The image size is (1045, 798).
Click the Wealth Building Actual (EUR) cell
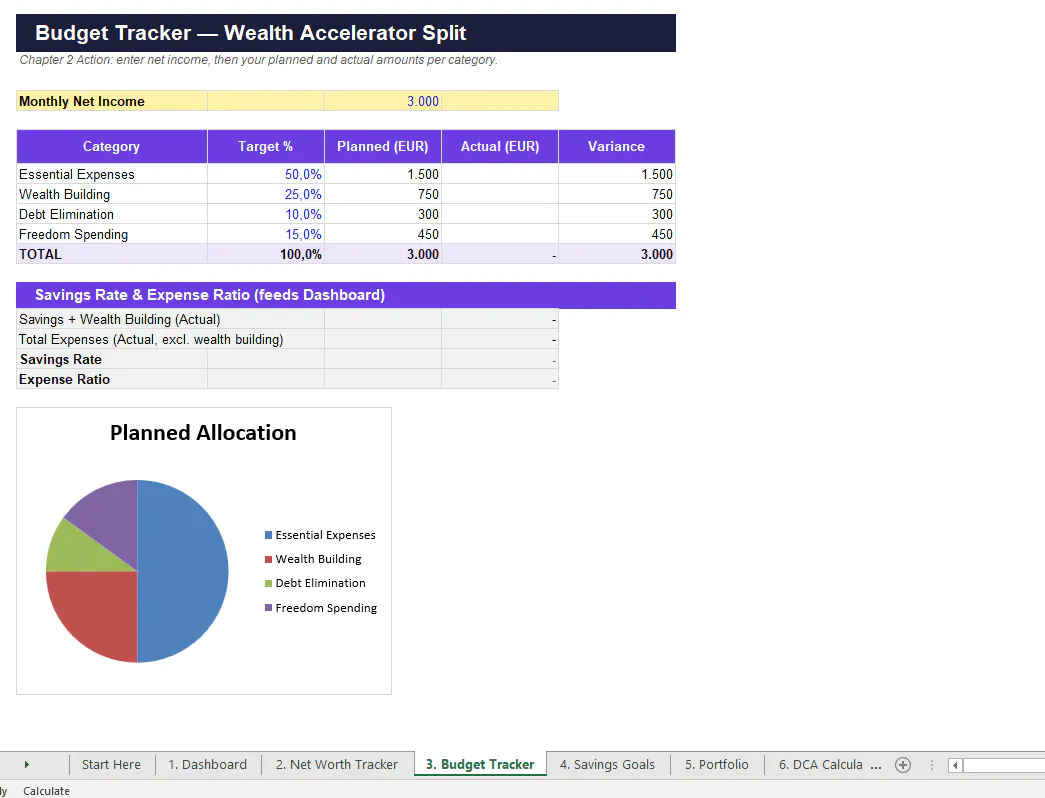500,194
